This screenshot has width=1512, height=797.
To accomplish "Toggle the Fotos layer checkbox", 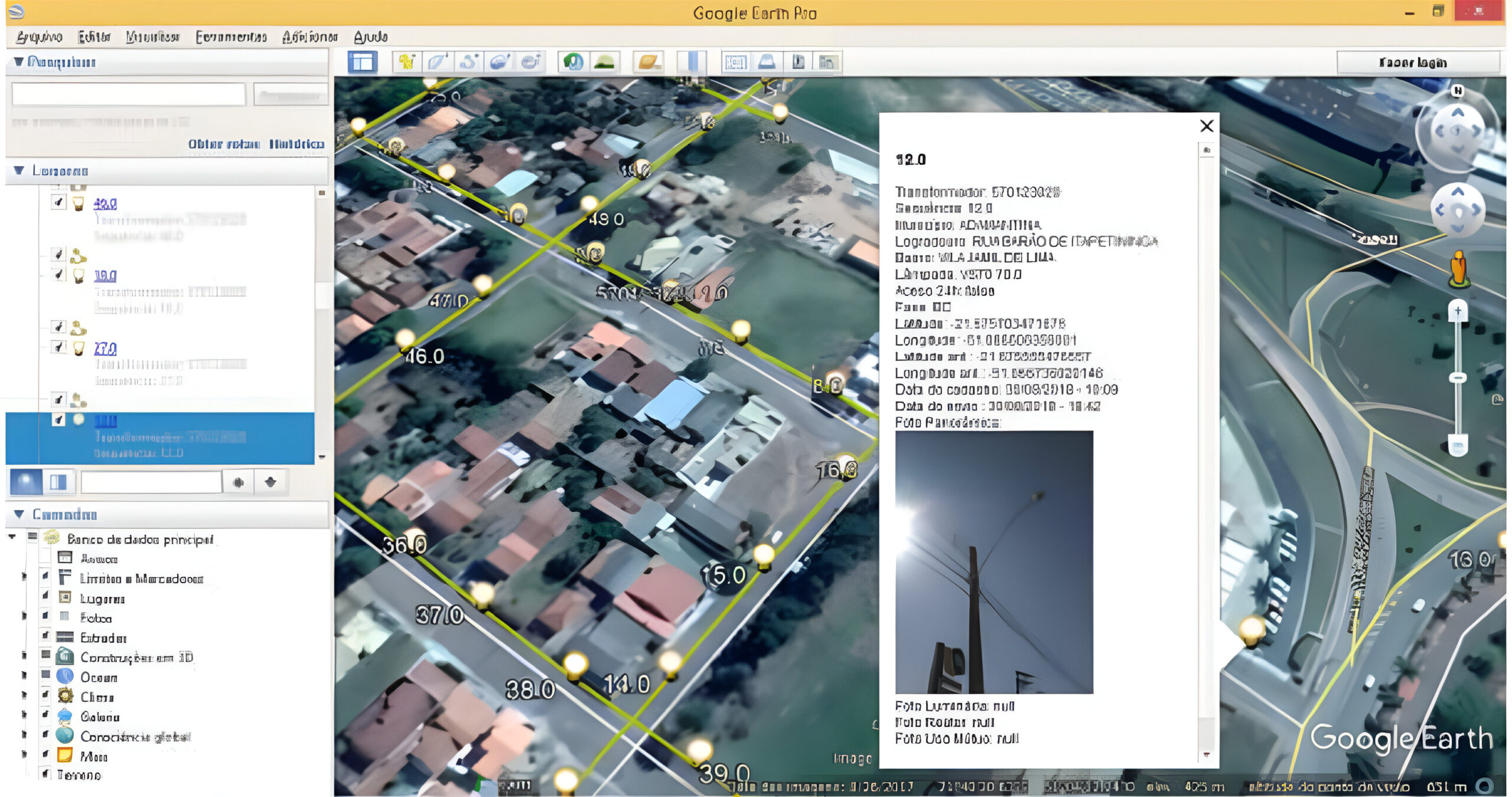I will tap(45, 616).
